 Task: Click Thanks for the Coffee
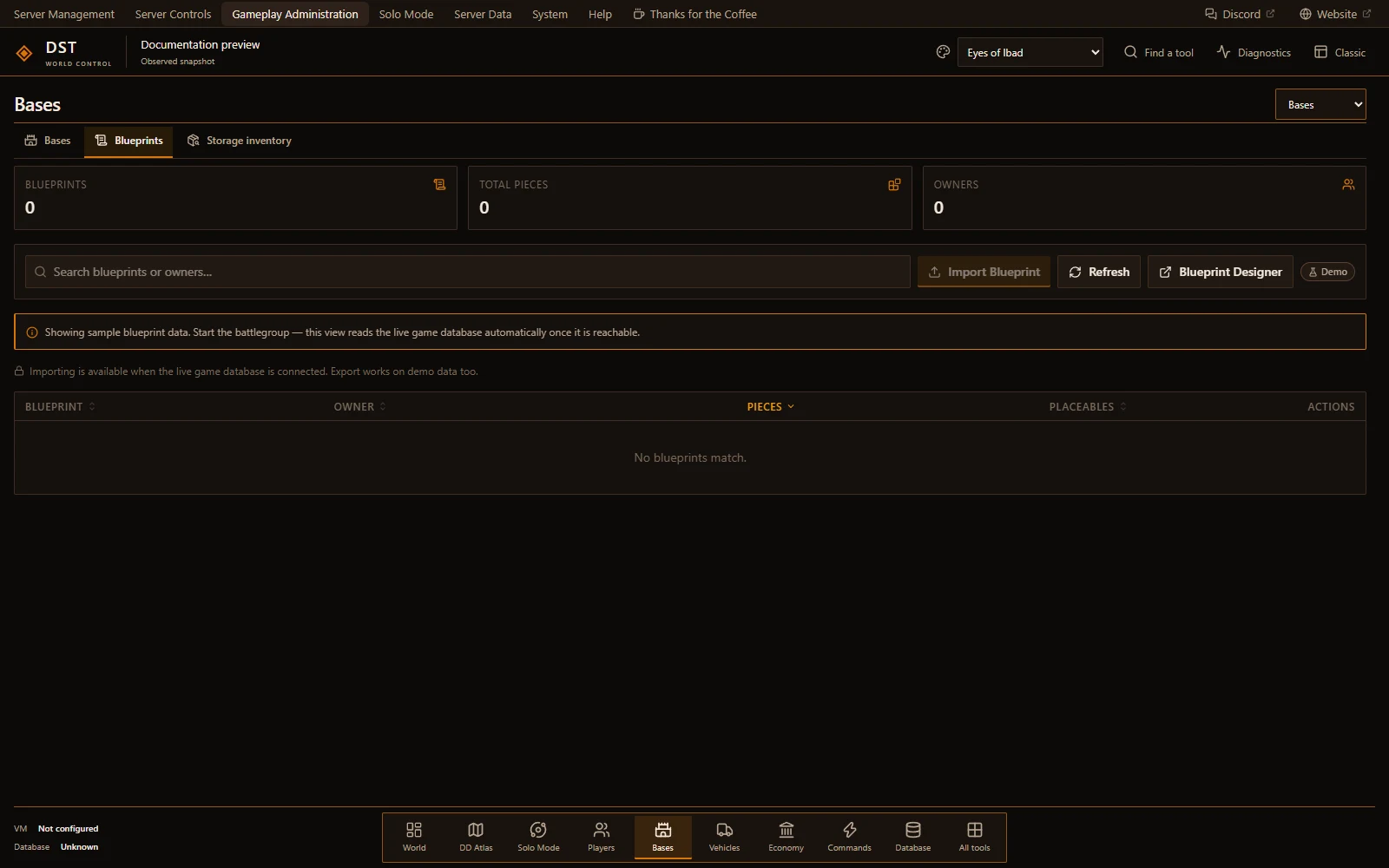[x=694, y=14]
